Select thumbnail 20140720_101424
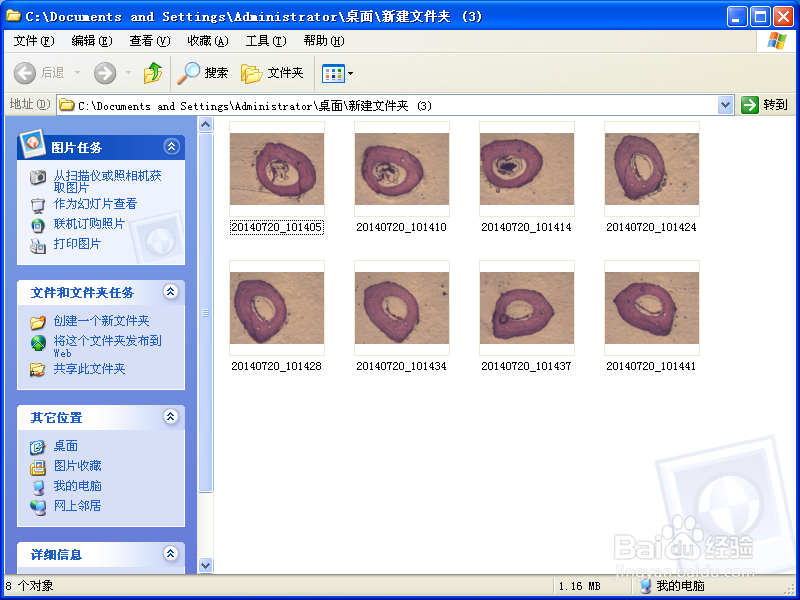 652,169
